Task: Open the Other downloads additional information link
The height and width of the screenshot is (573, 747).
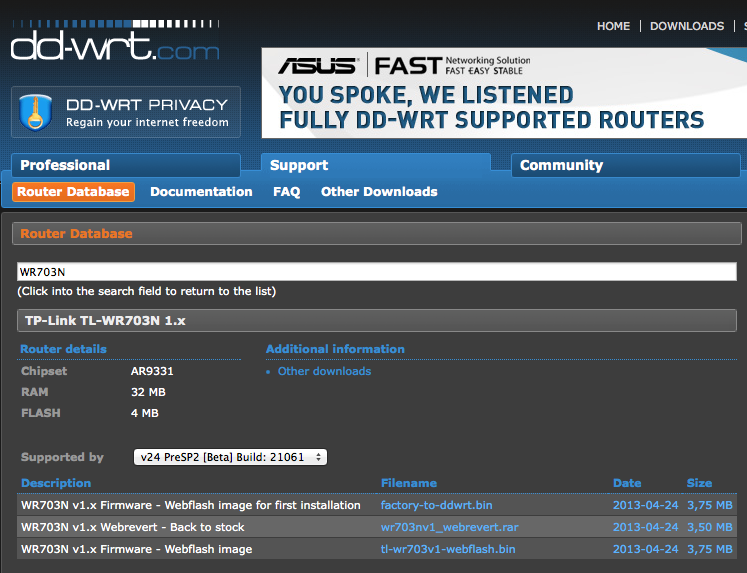Action: click(x=324, y=371)
